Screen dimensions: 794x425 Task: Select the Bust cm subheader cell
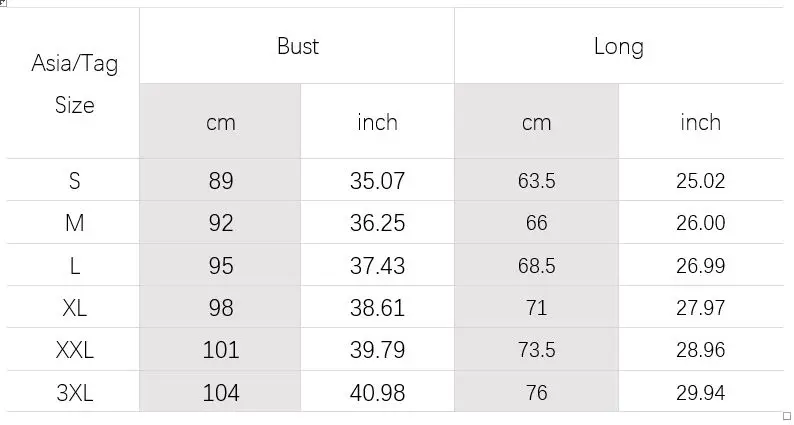point(220,121)
